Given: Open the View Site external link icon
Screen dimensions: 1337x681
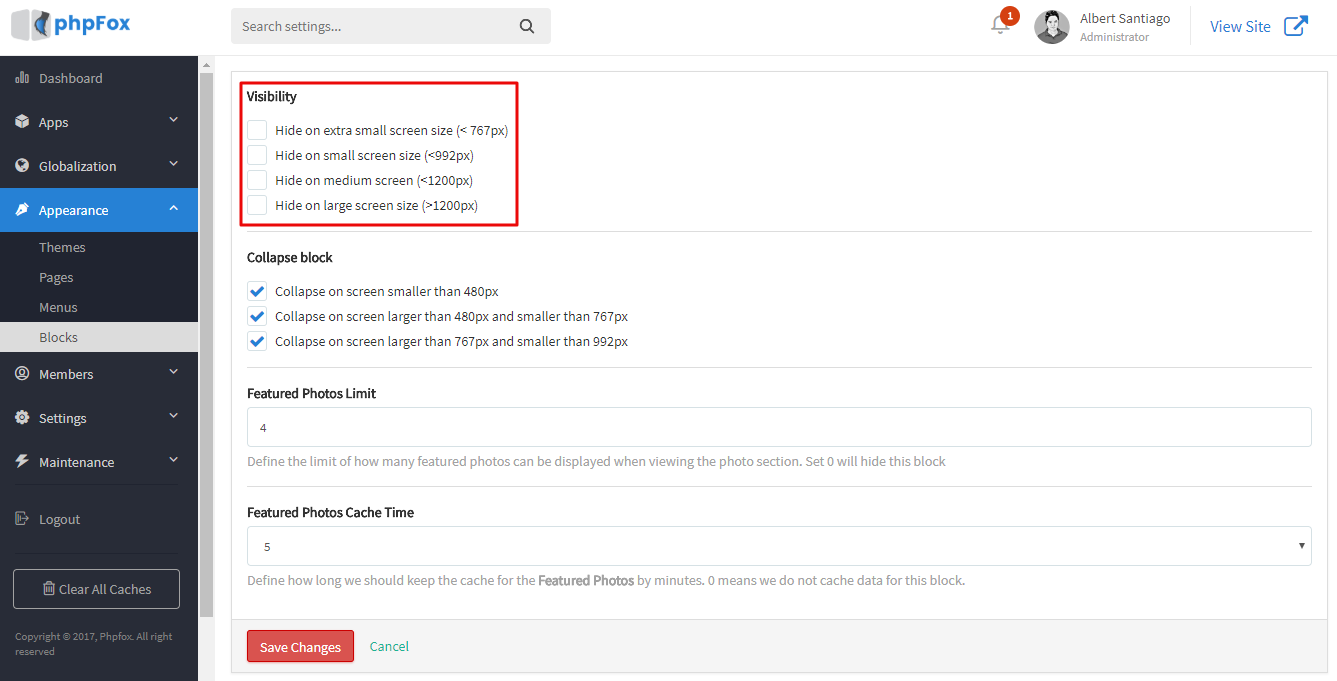Looking at the screenshot, I should (1295, 27).
